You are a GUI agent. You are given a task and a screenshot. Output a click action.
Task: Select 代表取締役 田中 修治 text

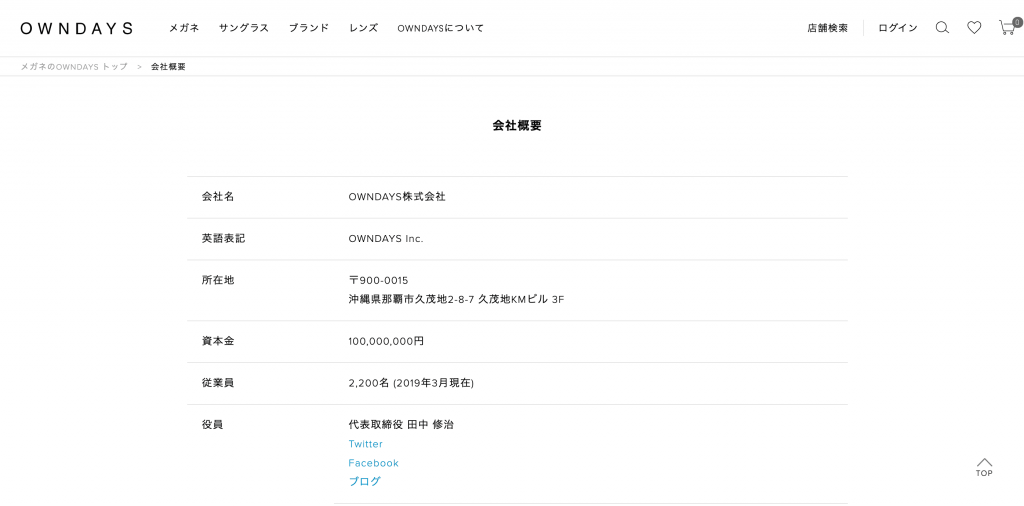pos(401,424)
